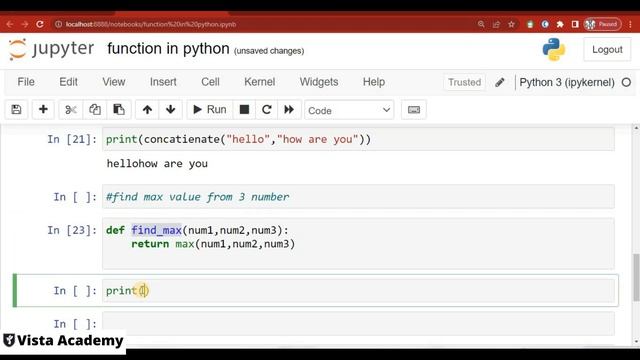Open the Help menu
The image size is (640, 360).
click(x=374, y=82)
